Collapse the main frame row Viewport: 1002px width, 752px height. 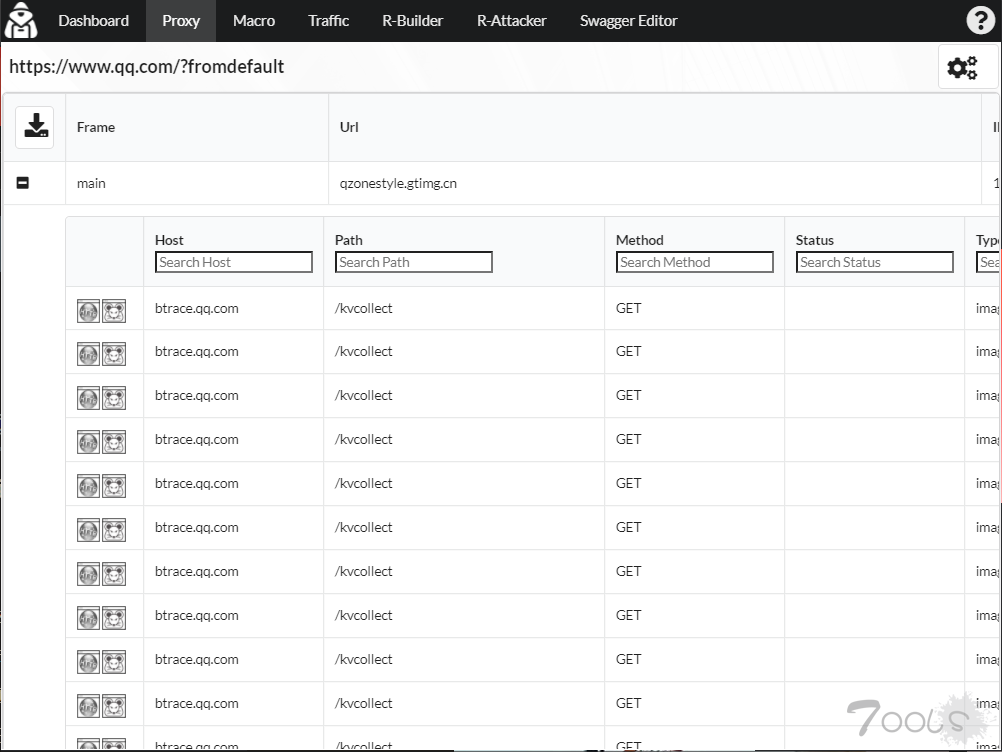pos(22,183)
